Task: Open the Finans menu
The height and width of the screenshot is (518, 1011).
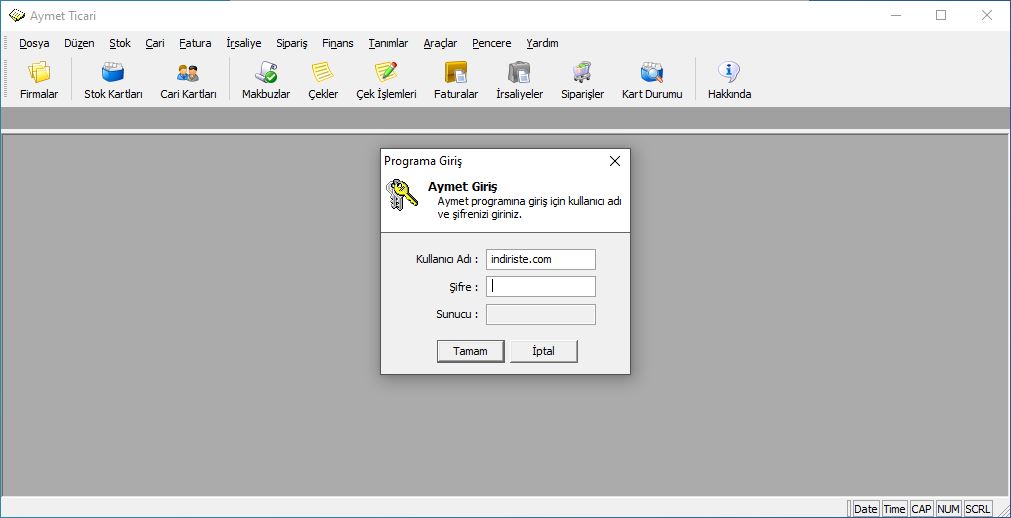Action: coord(338,43)
